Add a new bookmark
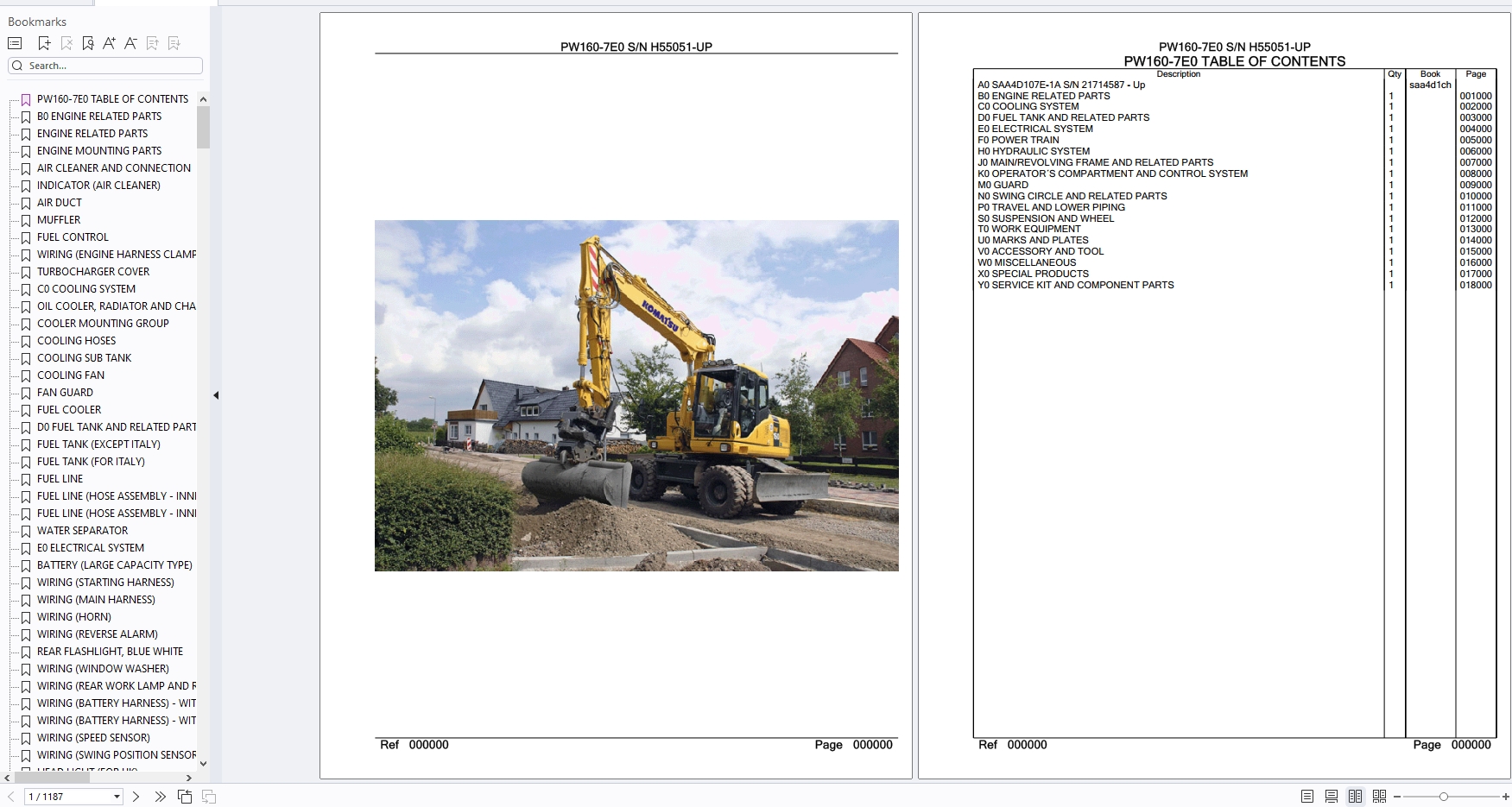Screen dimensions: 1512x807 44,42
